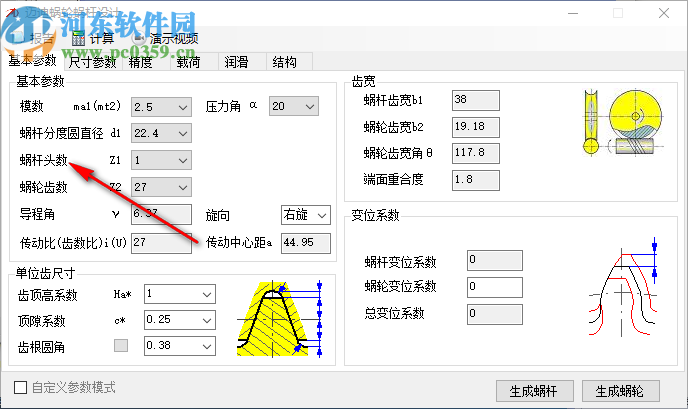Image resolution: width=688 pixels, height=409 pixels.
Task: Open the 顶隙系数 c* dropdown
Action: (x=180, y=320)
